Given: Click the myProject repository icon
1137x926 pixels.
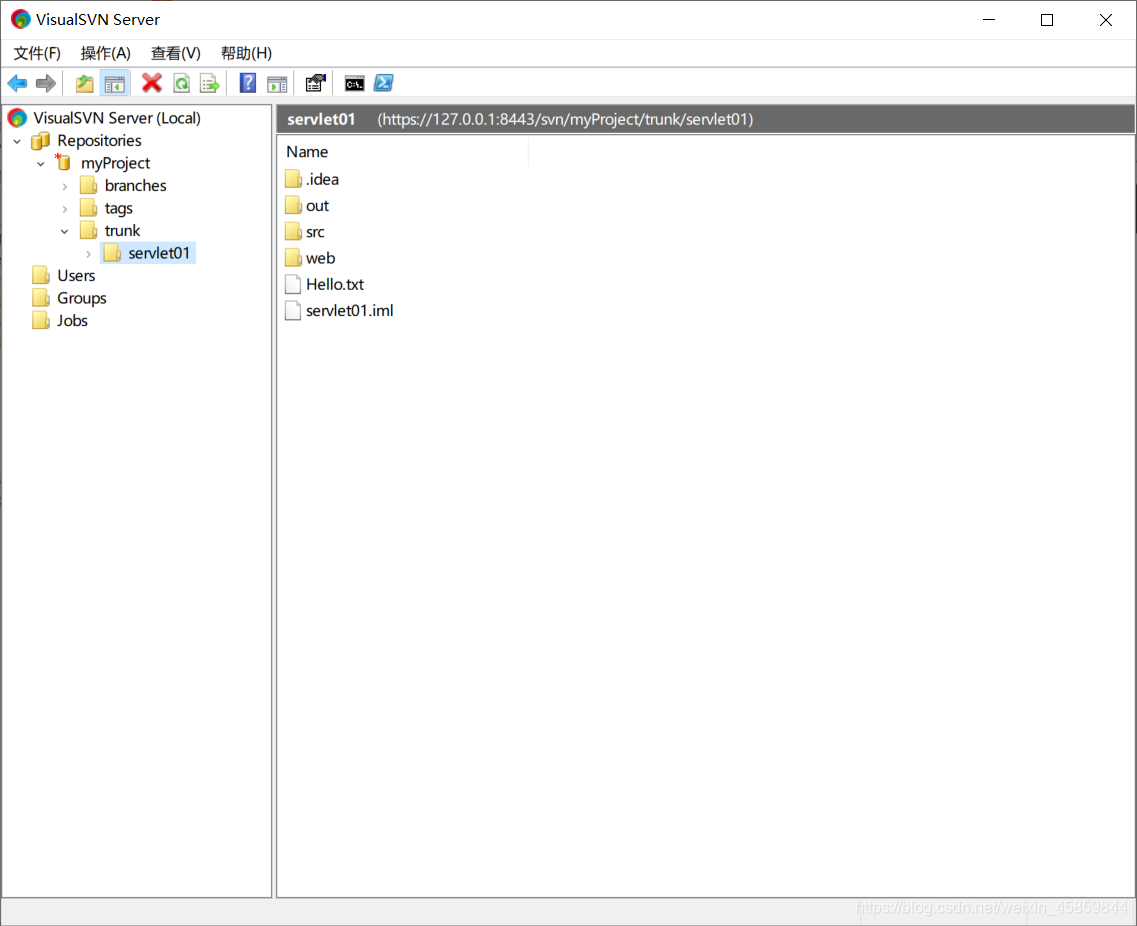Looking at the screenshot, I should tap(64, 162).
